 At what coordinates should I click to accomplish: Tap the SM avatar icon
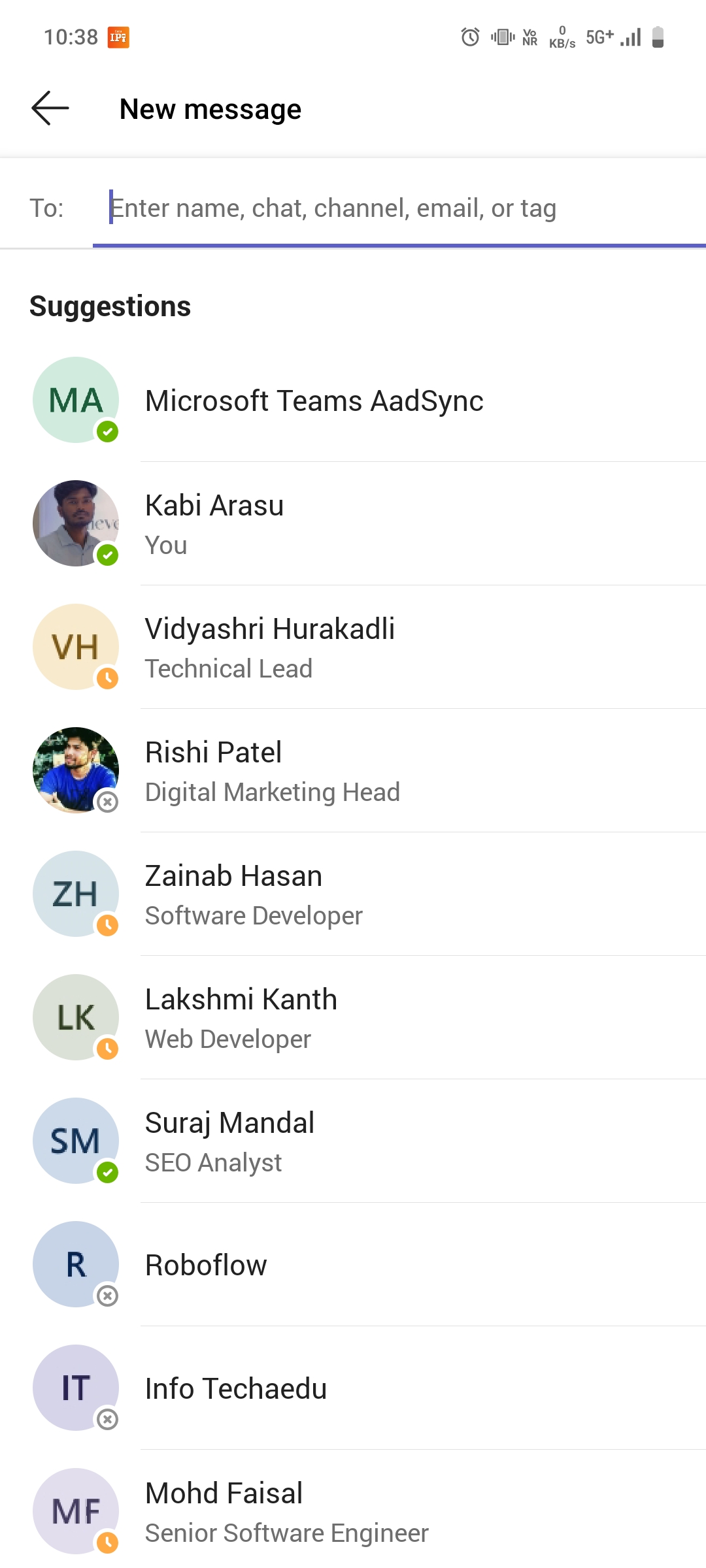click(76, 1141)
